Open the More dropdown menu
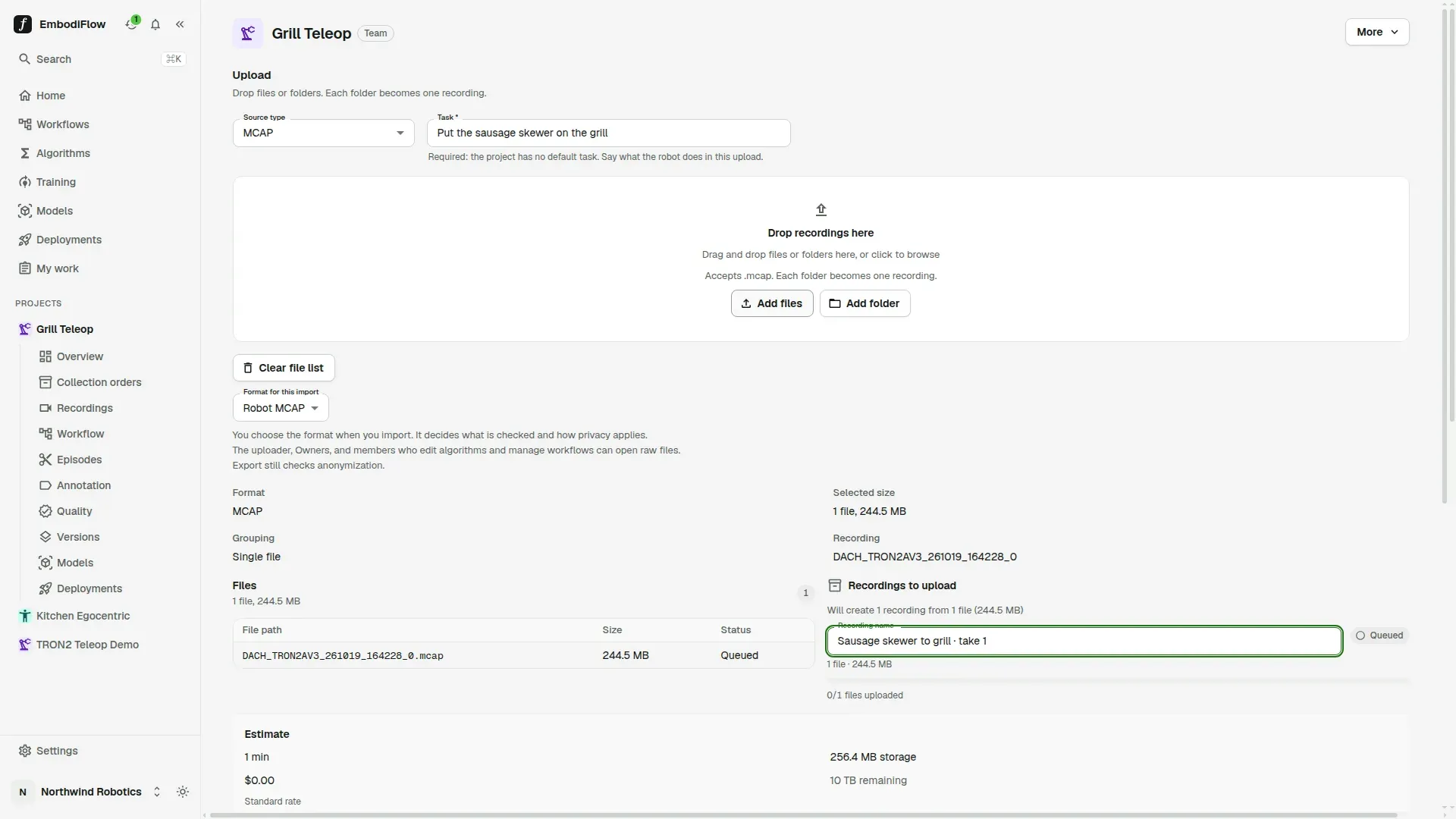Screen dimensions: 1456x819 (1376, 32)
